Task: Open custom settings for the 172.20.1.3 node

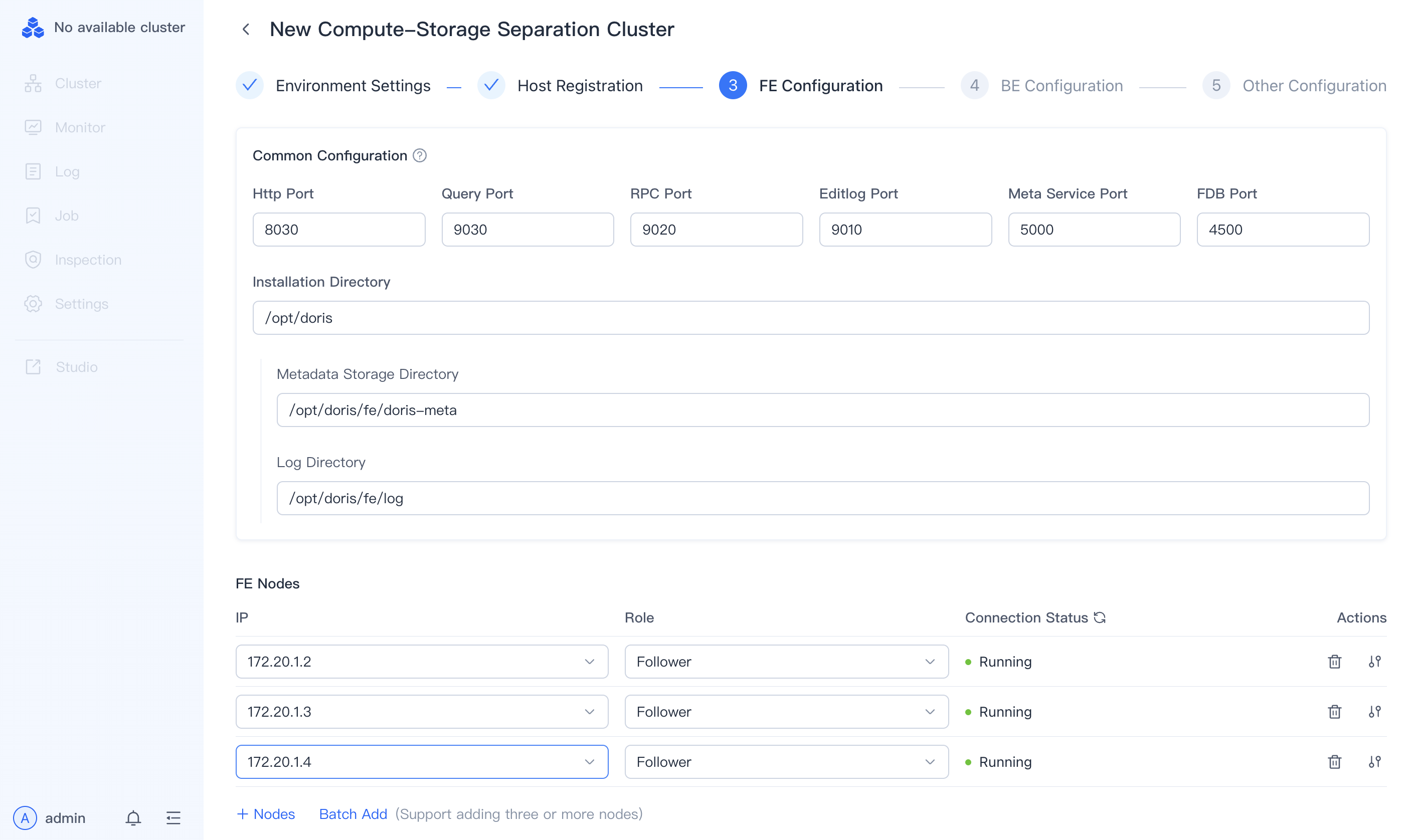Action: [1374, 712]
